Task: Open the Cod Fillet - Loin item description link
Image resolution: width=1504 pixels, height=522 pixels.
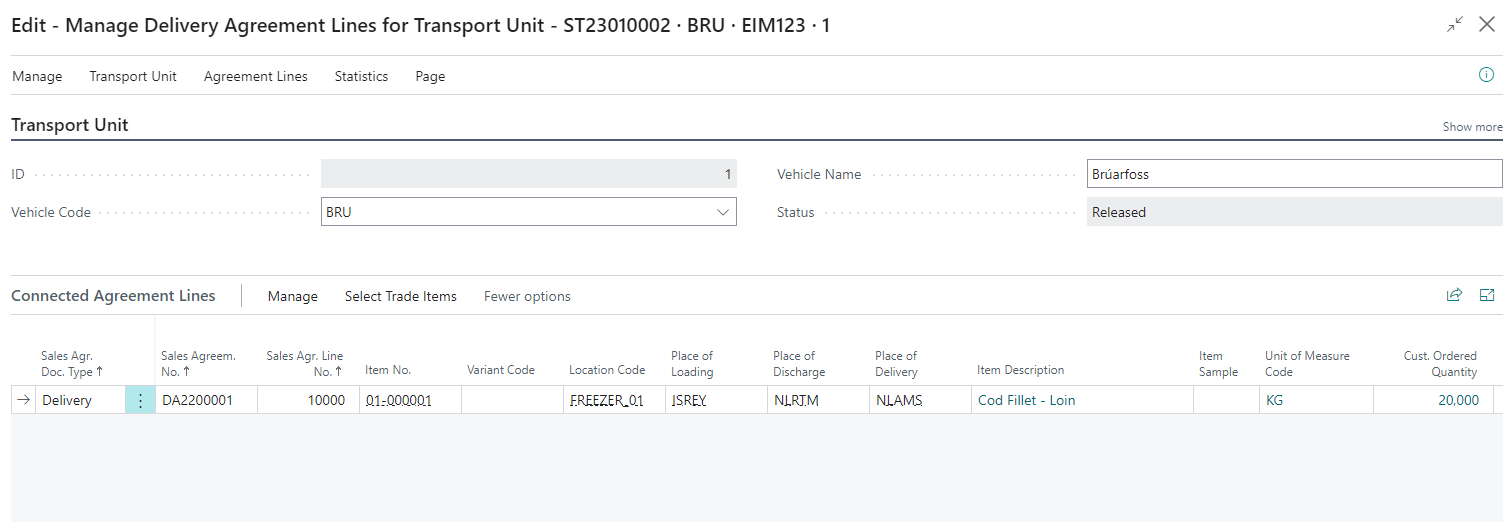Action: pos(1026,400)
